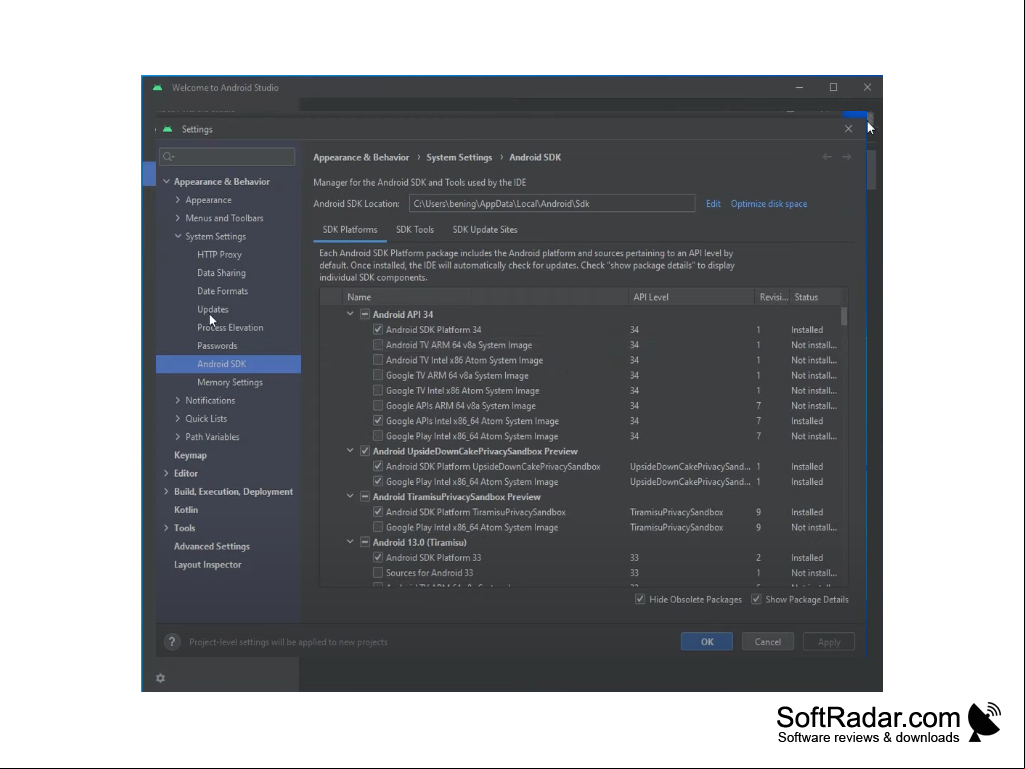Image resolution: width=1025 pixels, height=769 pixels.
Task: Click the Cancel button
Action: coord(767,641)
